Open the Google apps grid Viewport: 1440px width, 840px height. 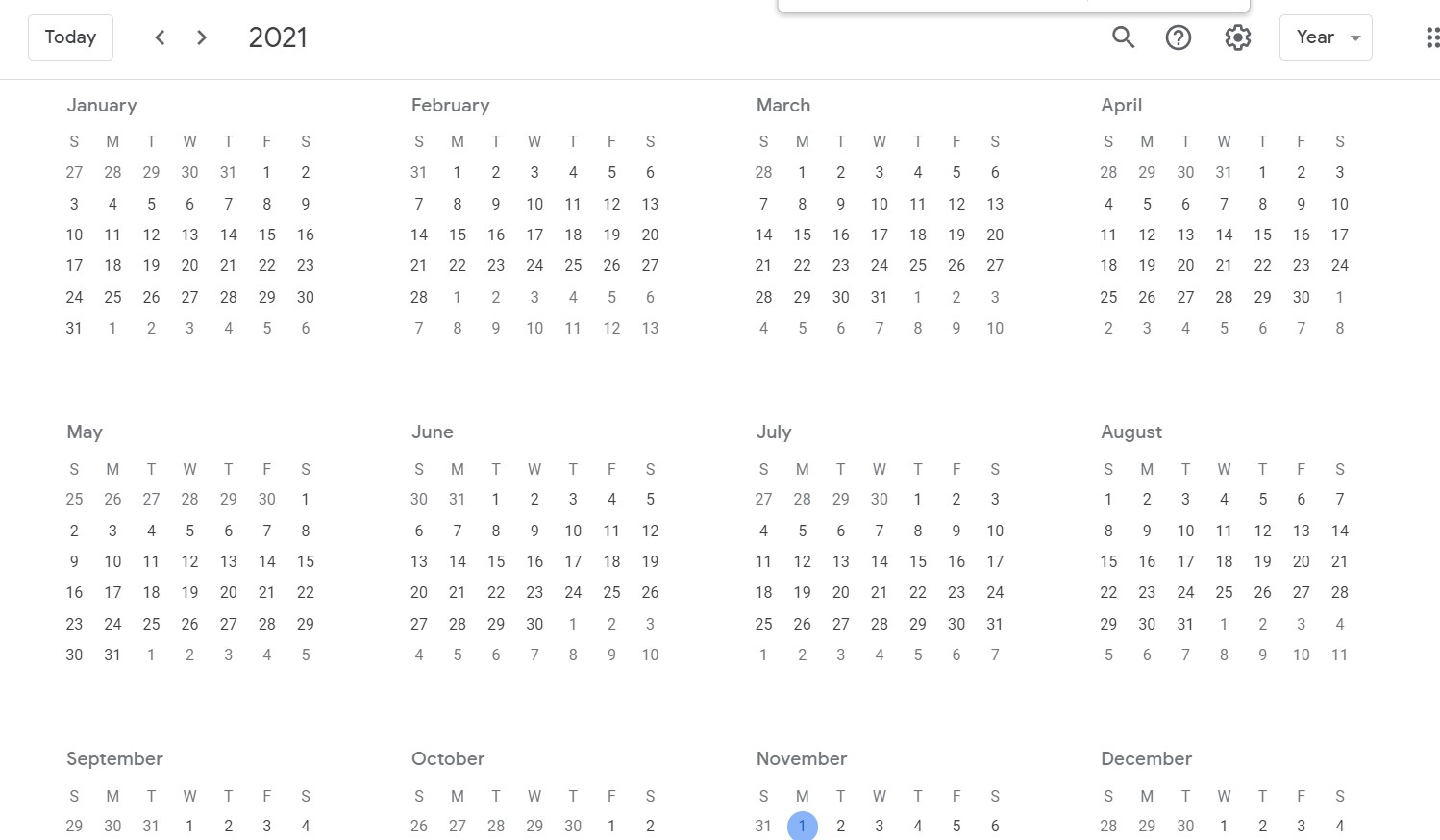[1431, 37]
